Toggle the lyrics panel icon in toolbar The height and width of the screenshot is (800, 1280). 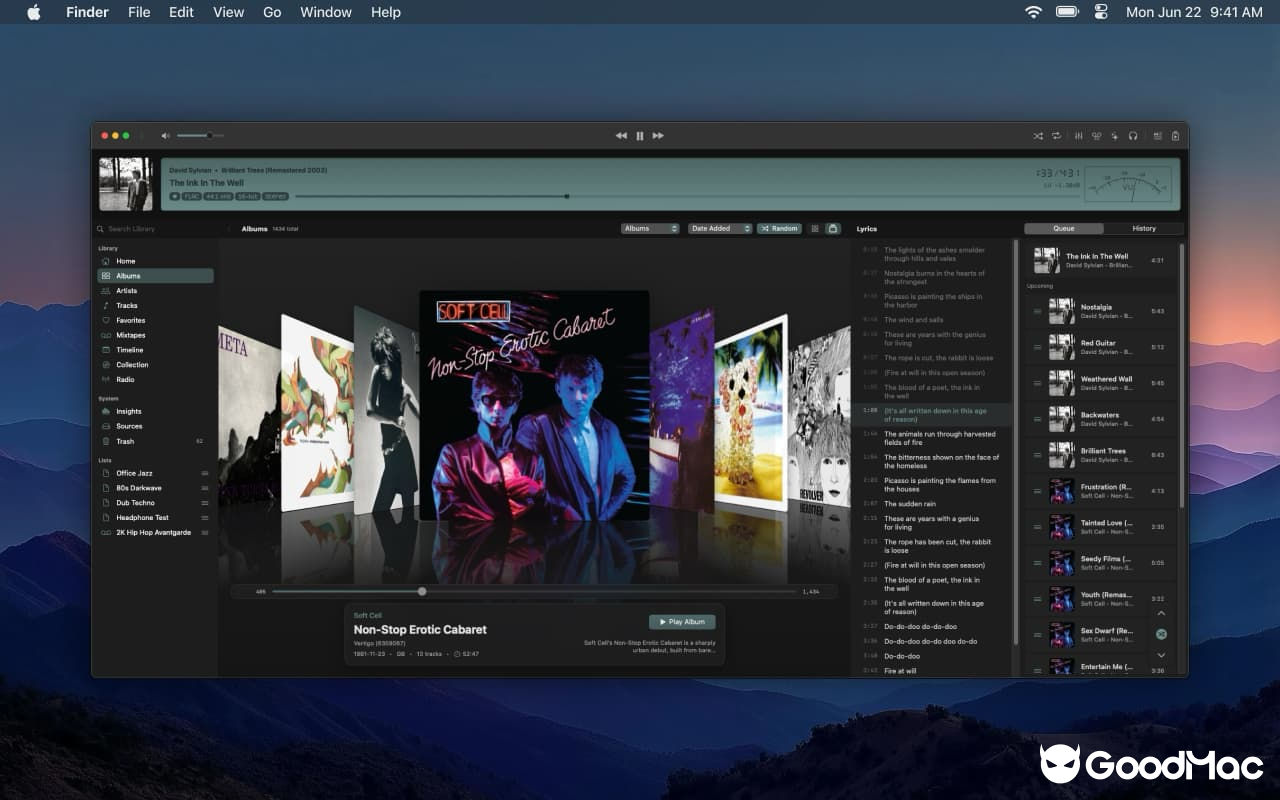coord(1157,136)
